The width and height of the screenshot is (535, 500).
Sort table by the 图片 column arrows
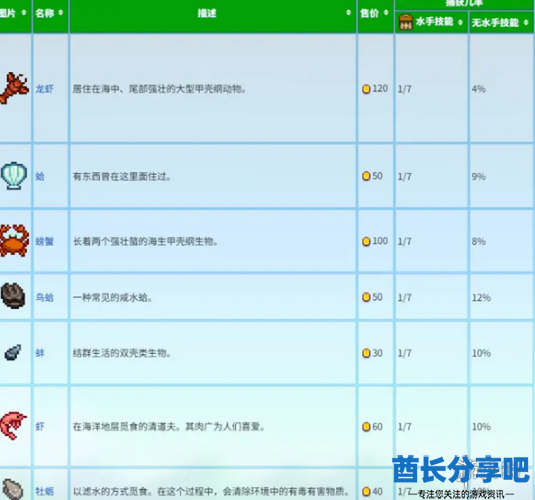click(x=24, y=13)
